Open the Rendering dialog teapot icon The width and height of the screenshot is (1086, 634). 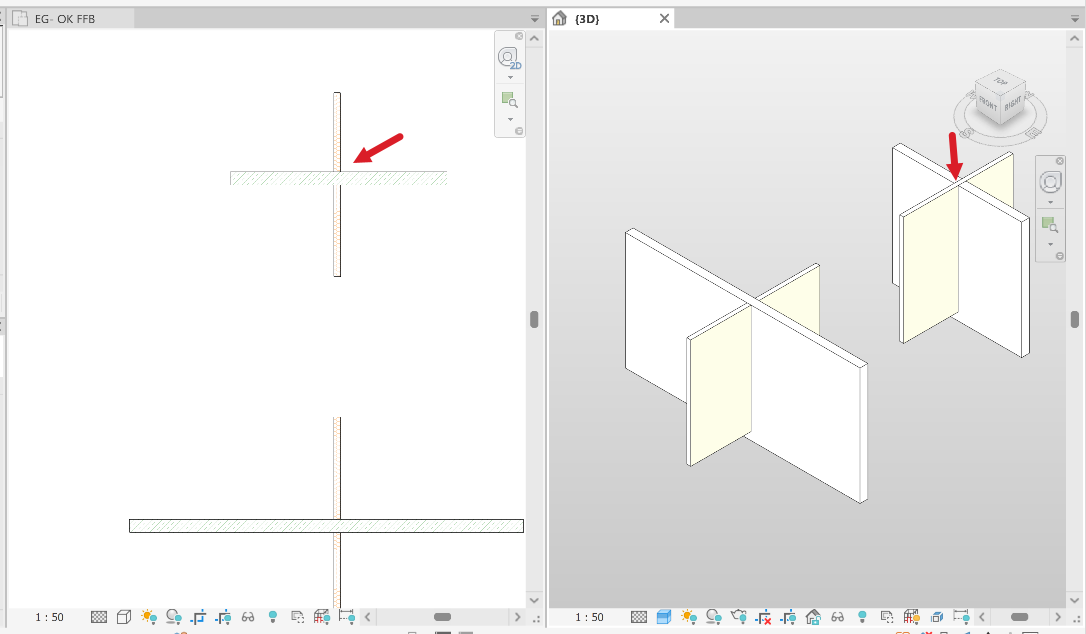coord(738,616)
